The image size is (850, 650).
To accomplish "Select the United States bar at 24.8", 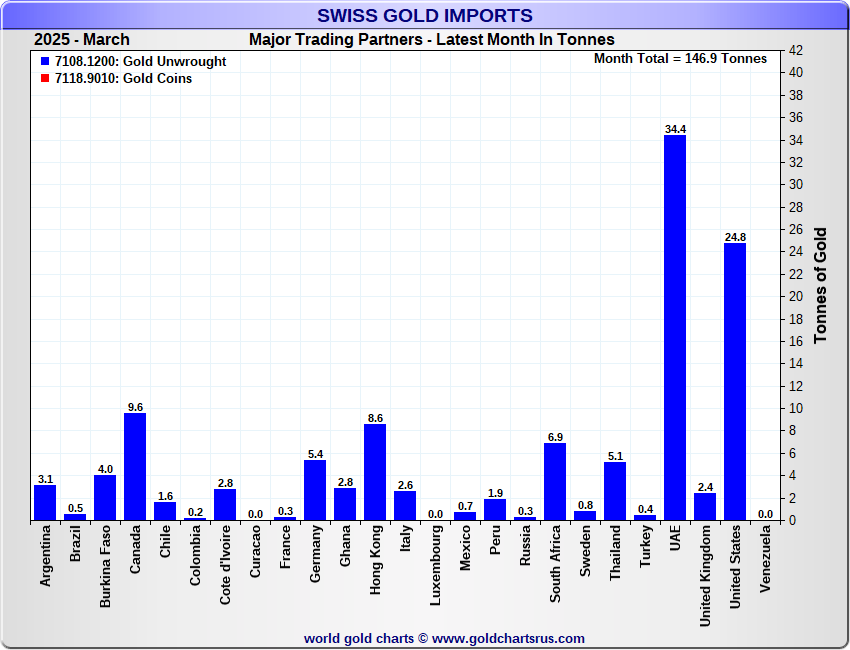I will (x=735, y=381).
